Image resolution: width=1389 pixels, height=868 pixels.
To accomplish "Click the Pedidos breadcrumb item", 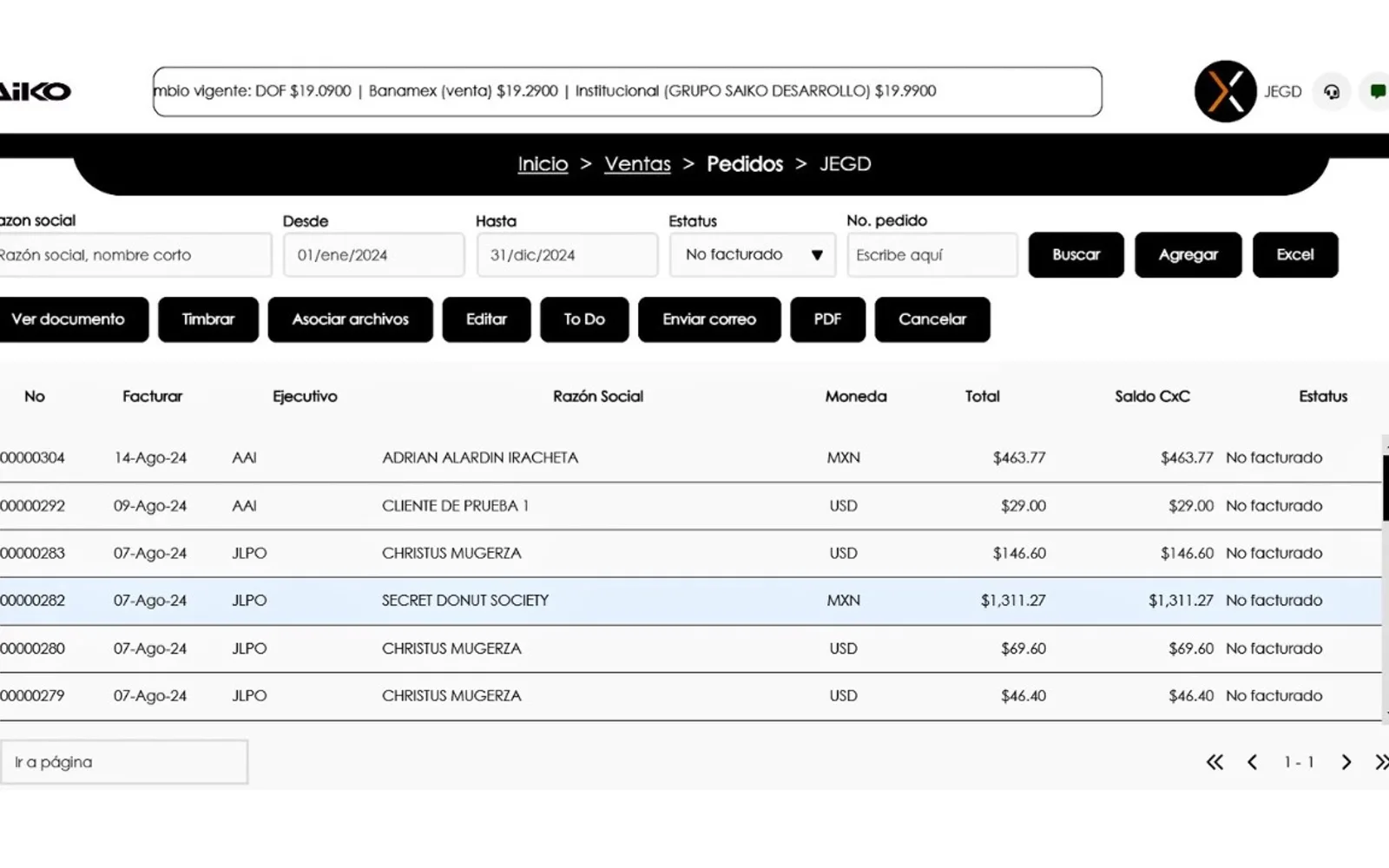I will click(x=745, y=164).
